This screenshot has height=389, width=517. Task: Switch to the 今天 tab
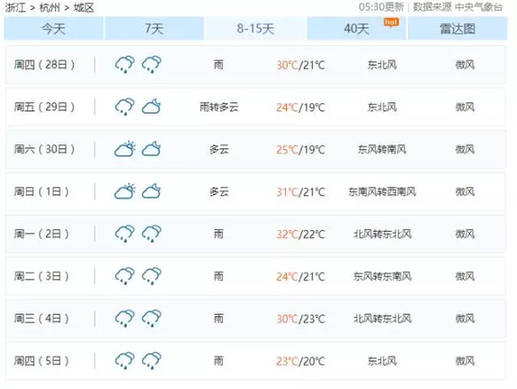(x=53, y=28)
